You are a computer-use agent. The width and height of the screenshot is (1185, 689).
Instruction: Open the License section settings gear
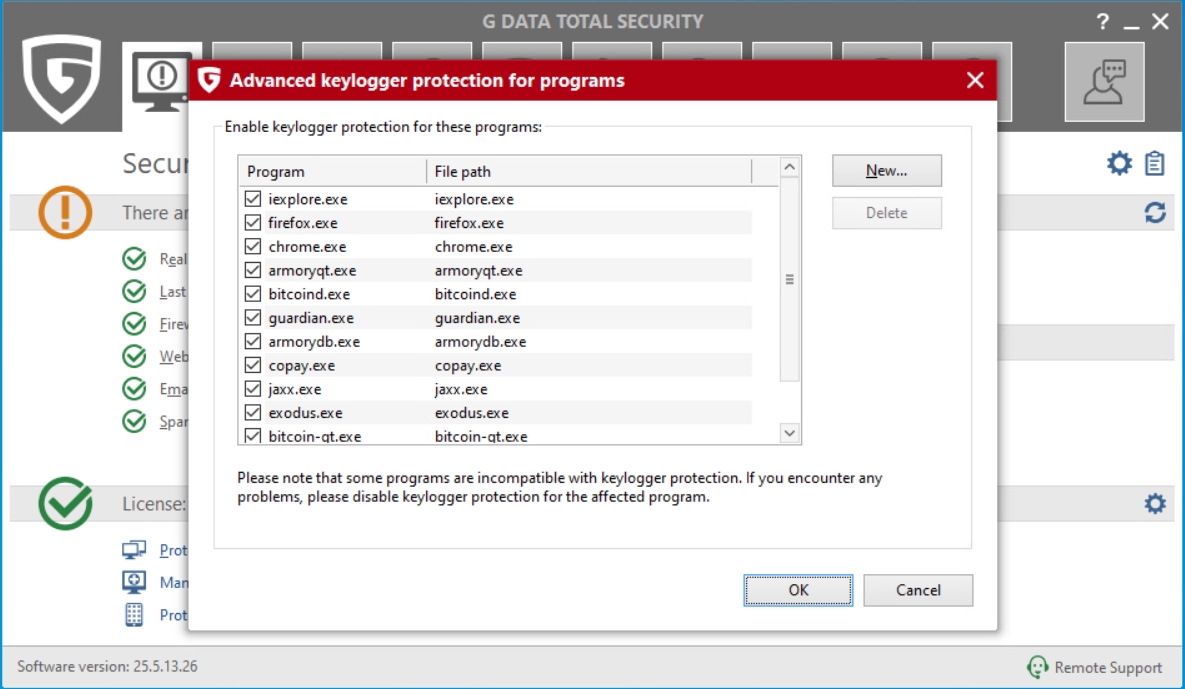pyautogui.click(x=1155, y=503)
